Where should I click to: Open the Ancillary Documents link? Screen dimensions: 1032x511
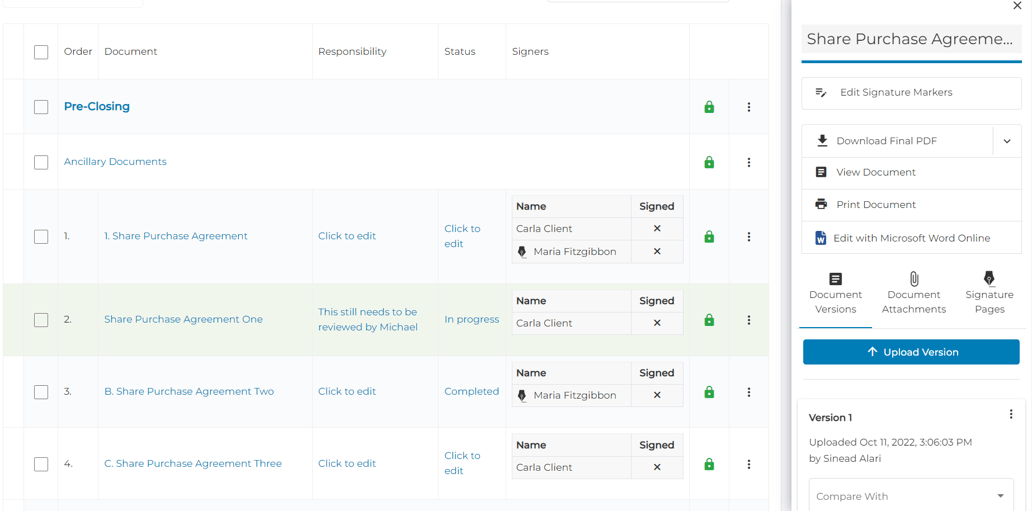(x=115, y=162)
